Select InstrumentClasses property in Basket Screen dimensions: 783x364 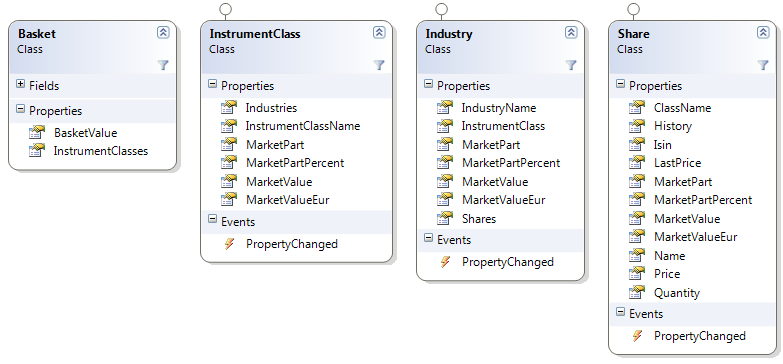click(100, 151)
